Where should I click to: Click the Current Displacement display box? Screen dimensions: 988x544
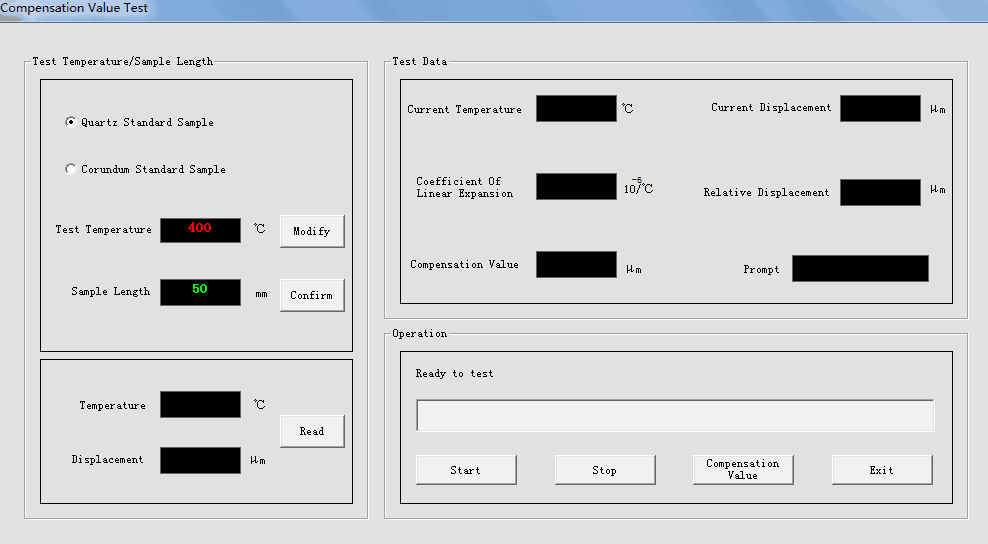click(x=880, y=108)
